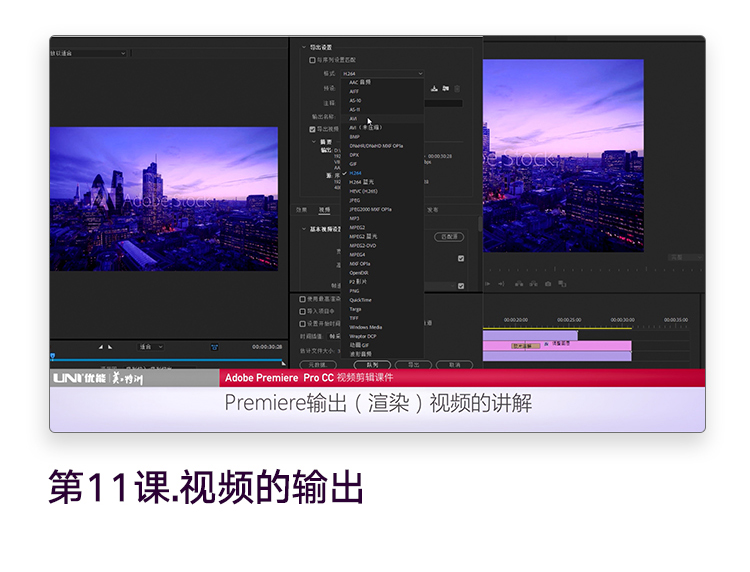Open the 格式 H.264 format dropdown
The image size is (750, 572).
coord(383,74)
